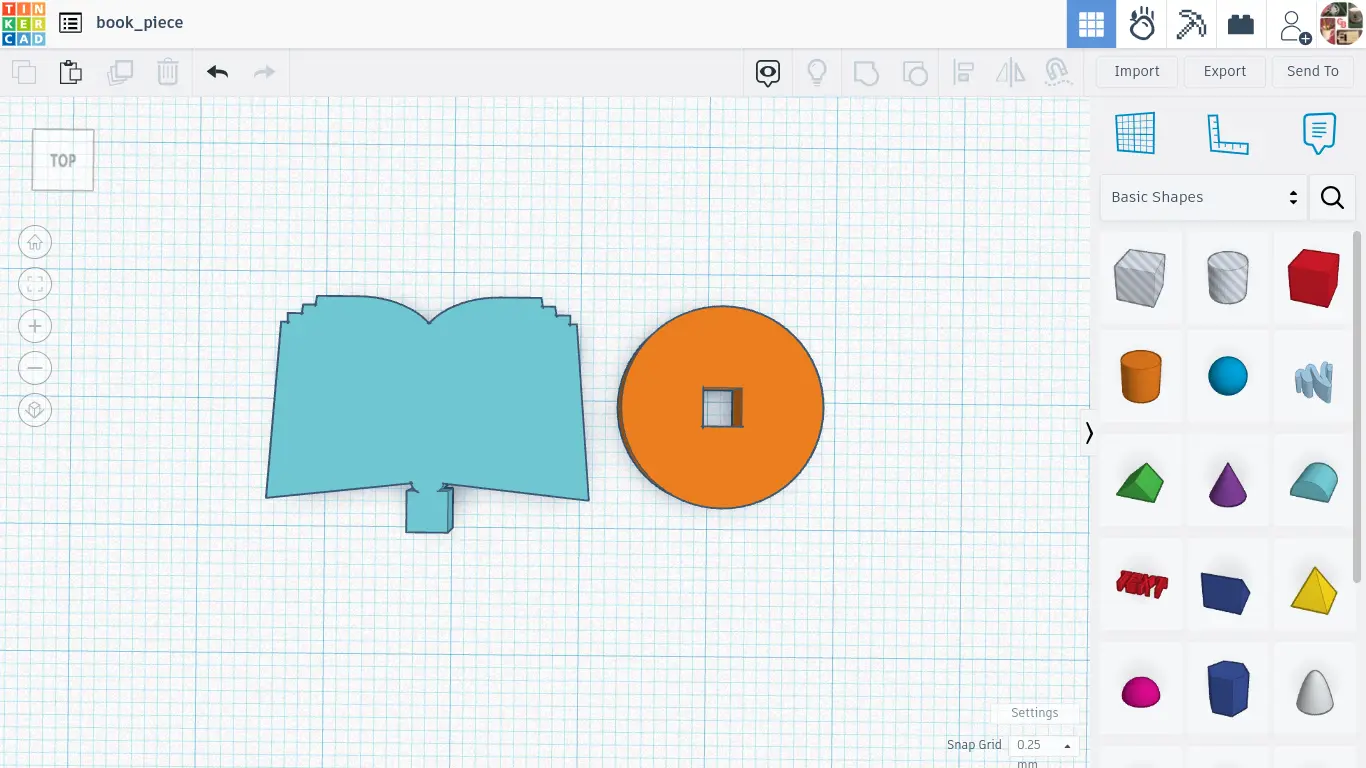1366x768 pixels.
Task: Open the Workplane tool
Action: click(x=1135, y=133)
